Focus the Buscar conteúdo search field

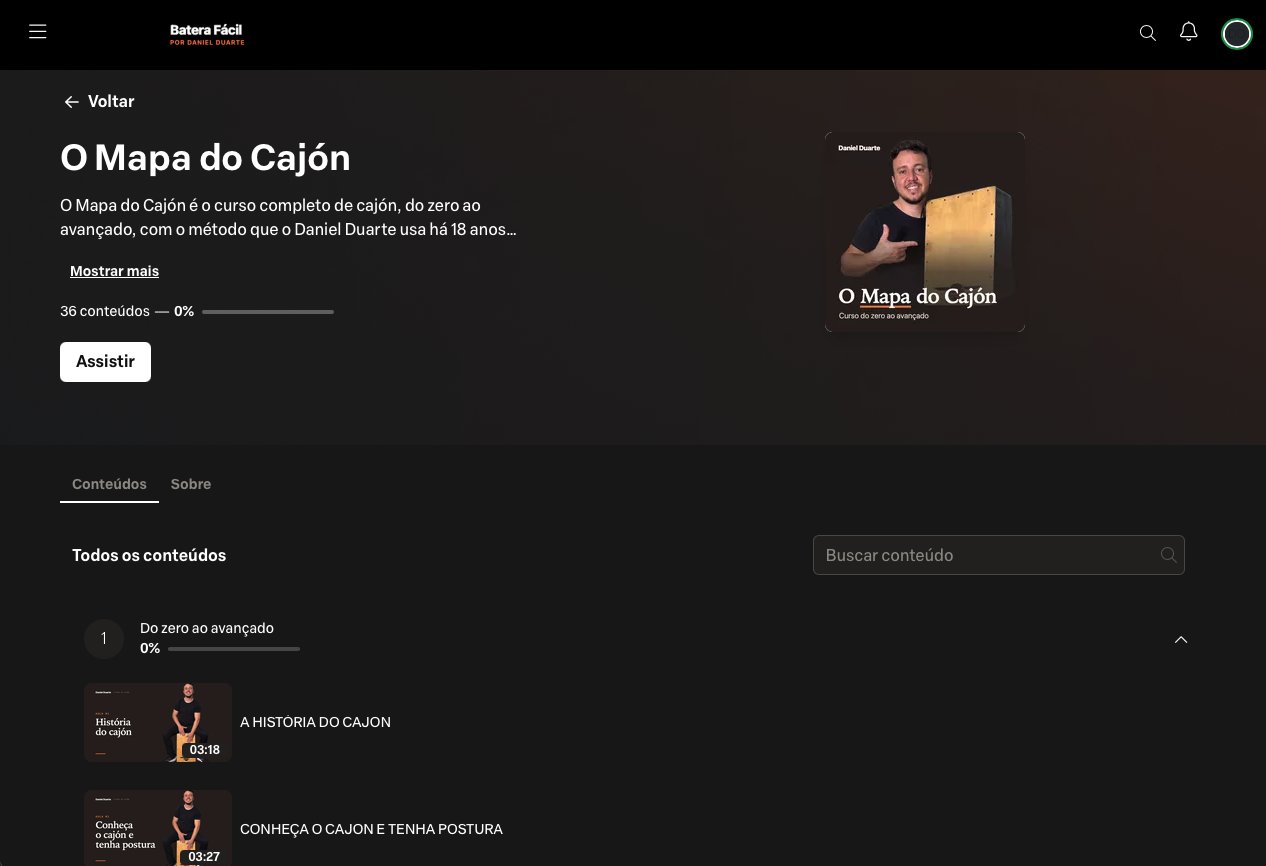pos(998,555)
